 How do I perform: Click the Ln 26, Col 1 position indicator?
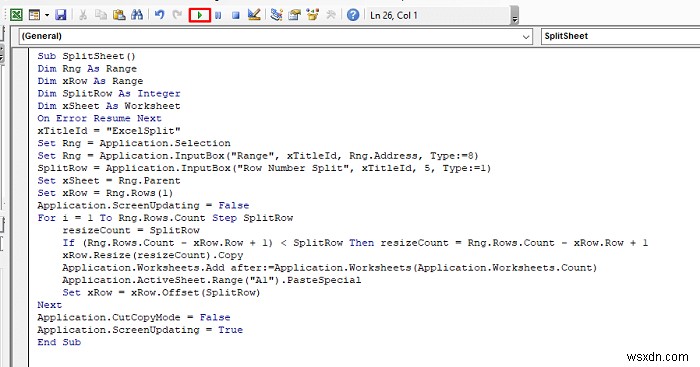point(394,16)
